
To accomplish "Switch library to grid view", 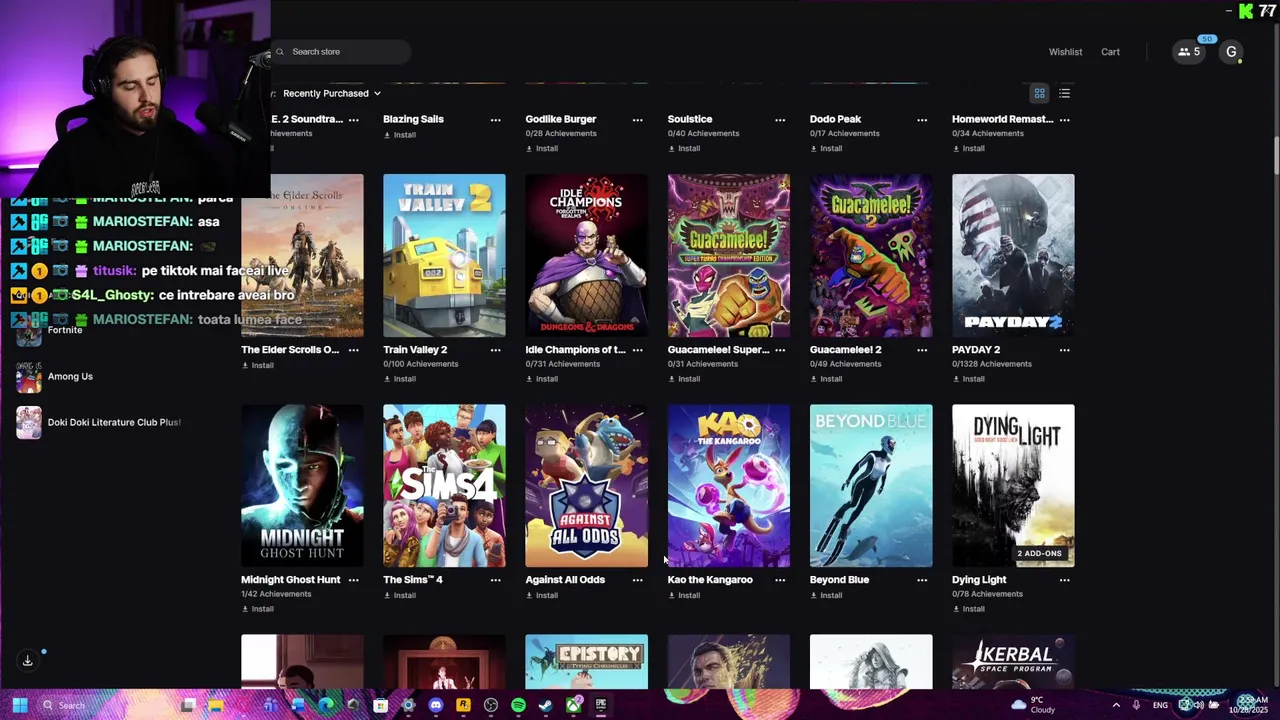I will pos(1039,93).
